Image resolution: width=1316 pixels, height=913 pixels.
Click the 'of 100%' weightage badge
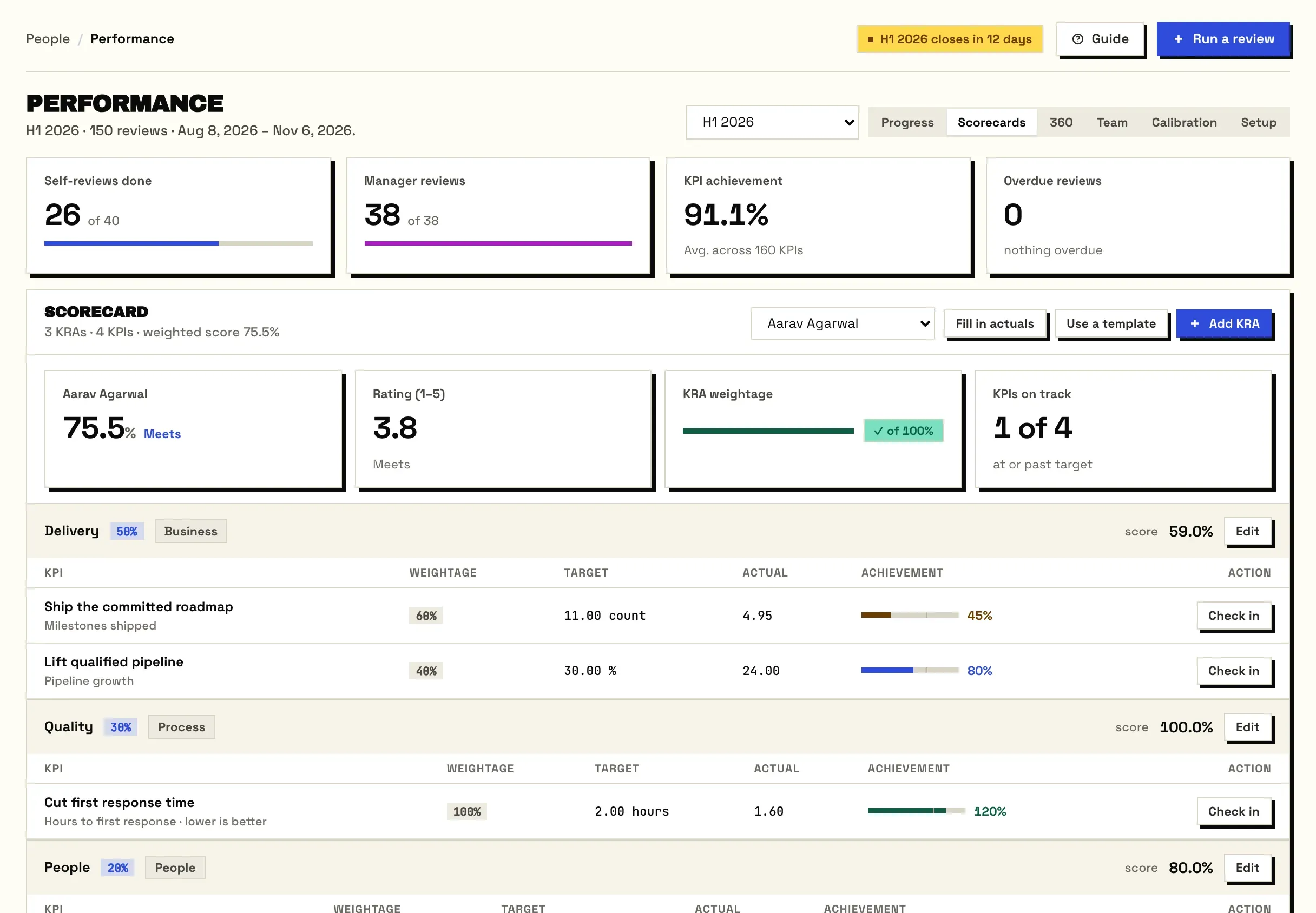click(903, 431)
